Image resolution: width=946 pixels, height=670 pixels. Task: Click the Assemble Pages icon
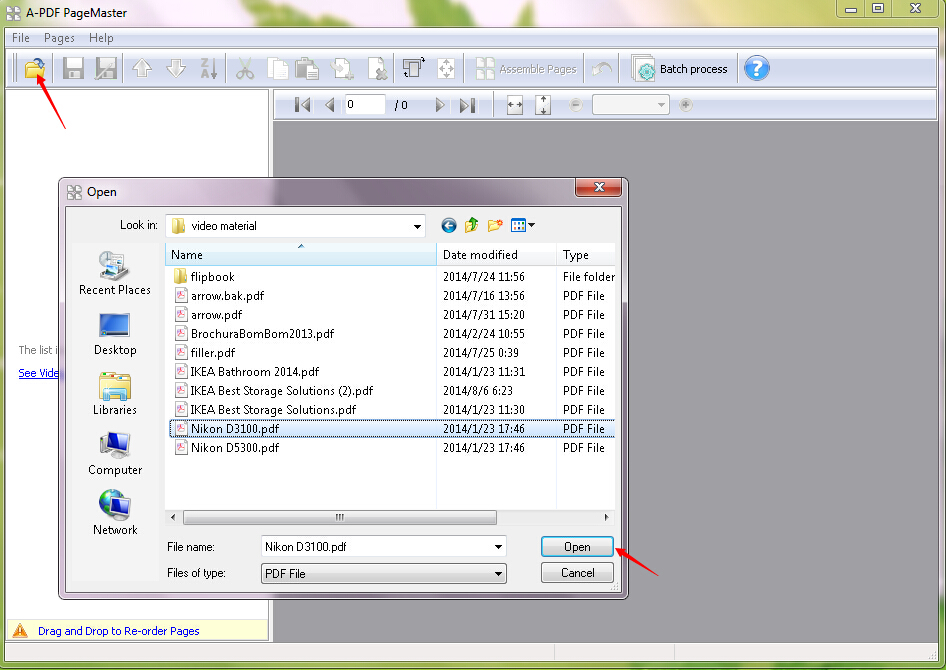[x=525, y=68]
